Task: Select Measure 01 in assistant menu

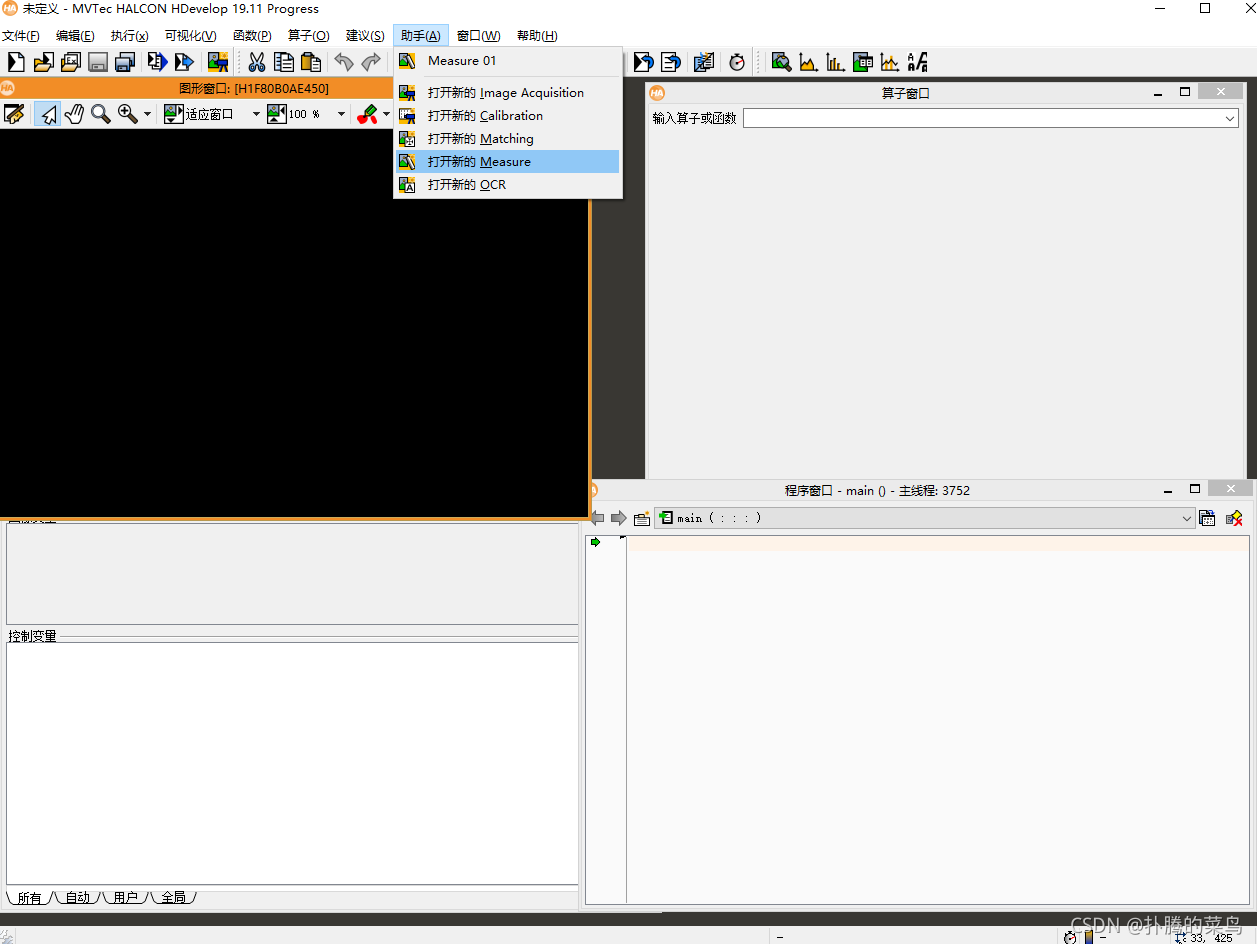Action: 508,61
